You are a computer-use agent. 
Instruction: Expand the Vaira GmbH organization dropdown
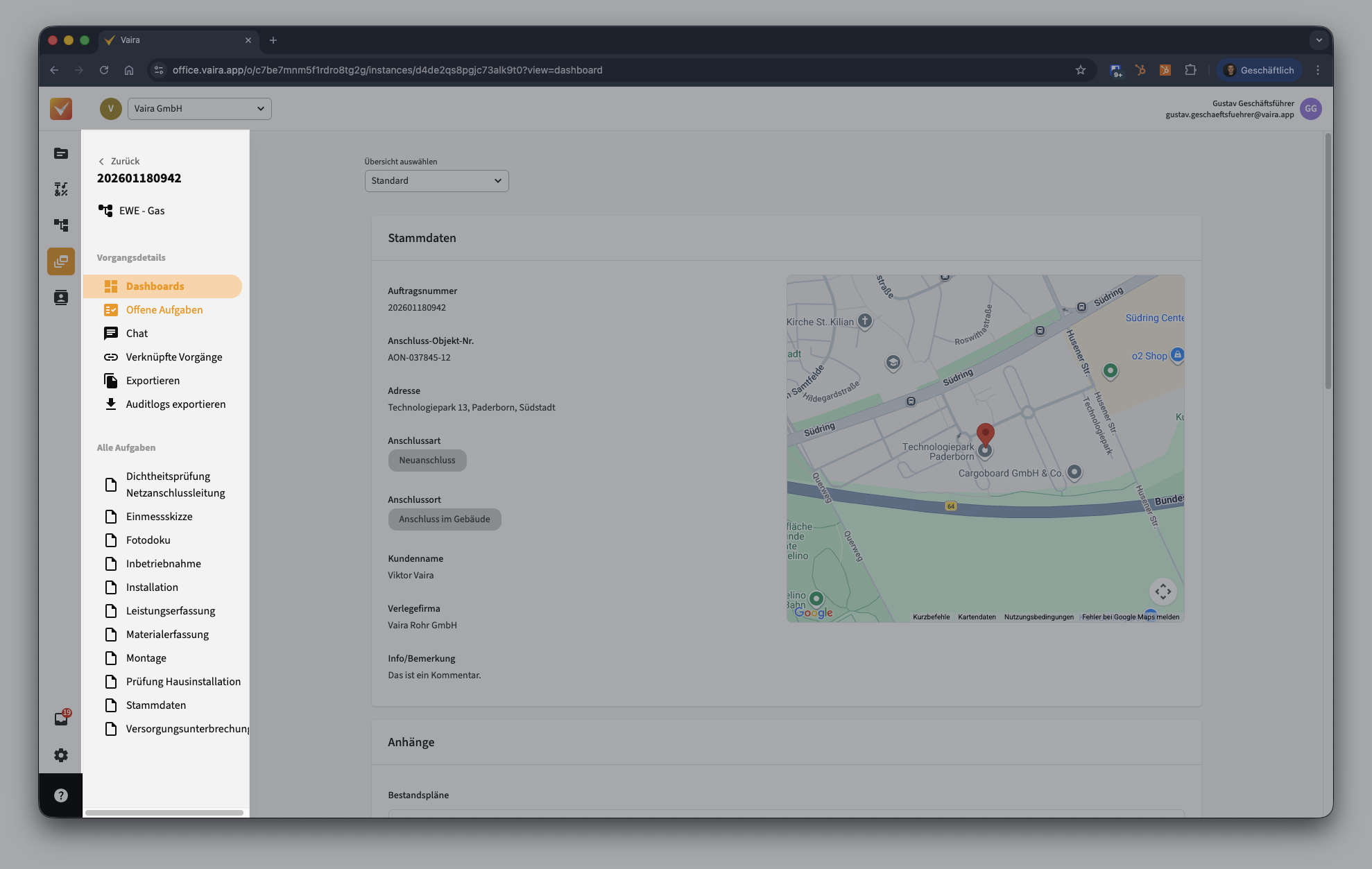point(199,109)
